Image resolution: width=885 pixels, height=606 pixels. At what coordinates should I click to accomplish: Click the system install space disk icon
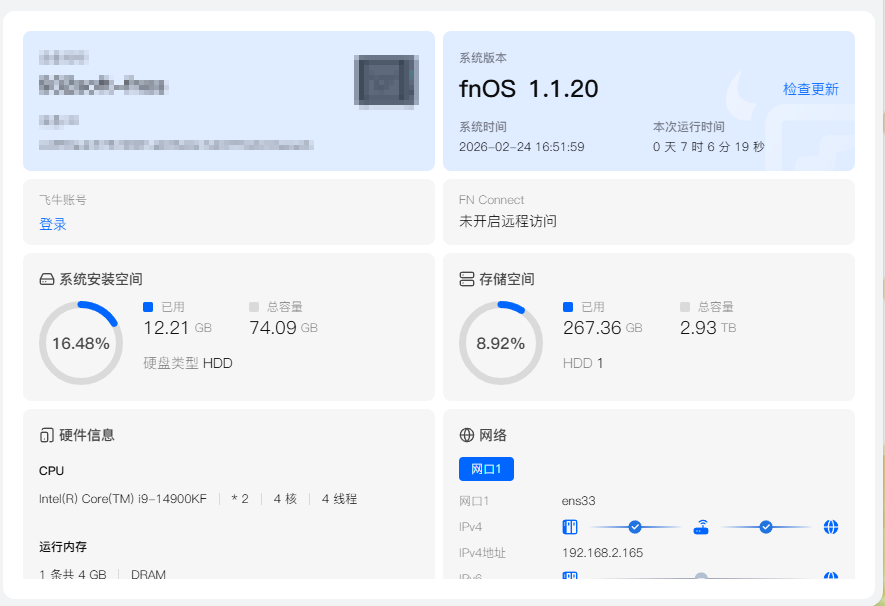pyautogui.click(x=46, y=280)
